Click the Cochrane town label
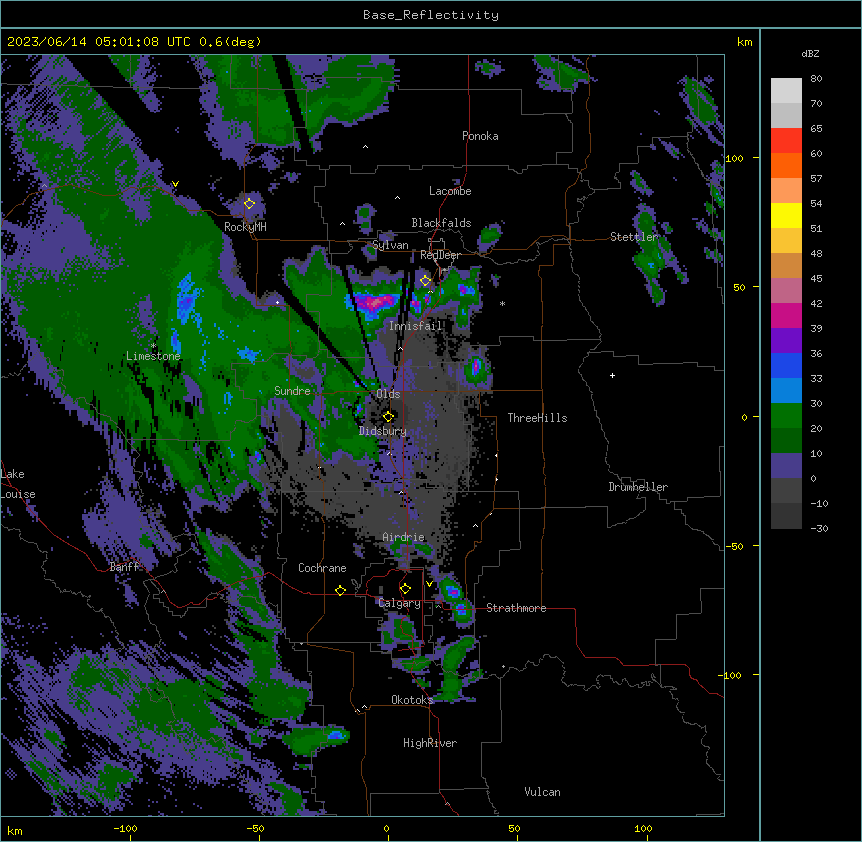 (322, 568)
